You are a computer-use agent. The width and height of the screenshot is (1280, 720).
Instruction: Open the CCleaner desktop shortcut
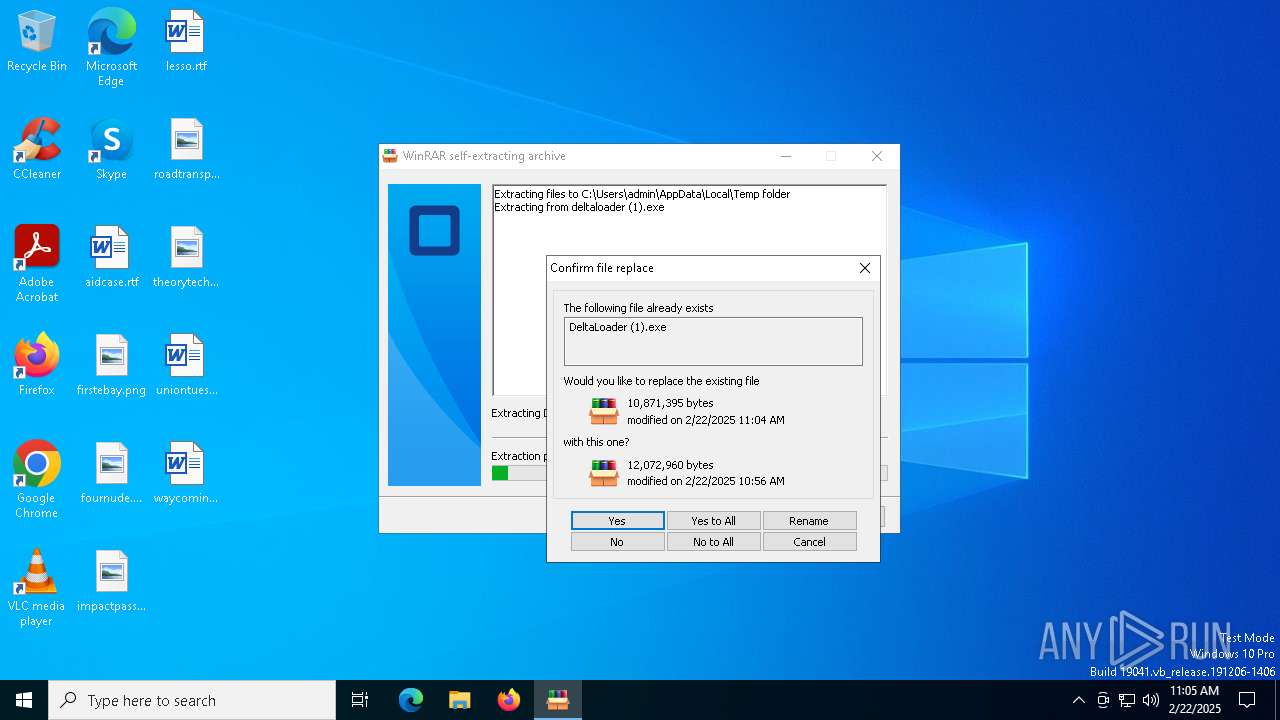coord(37,150)
